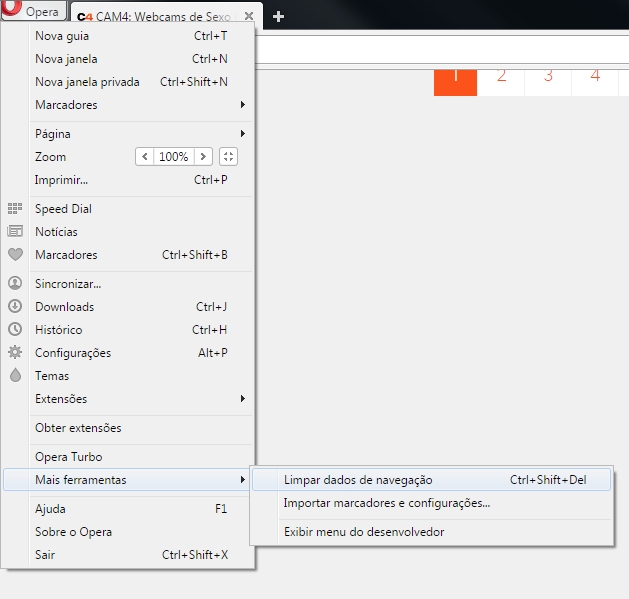Increase zoom with right arrow button
This screenshot has height=599, width=629.
(x=203, y=157)
